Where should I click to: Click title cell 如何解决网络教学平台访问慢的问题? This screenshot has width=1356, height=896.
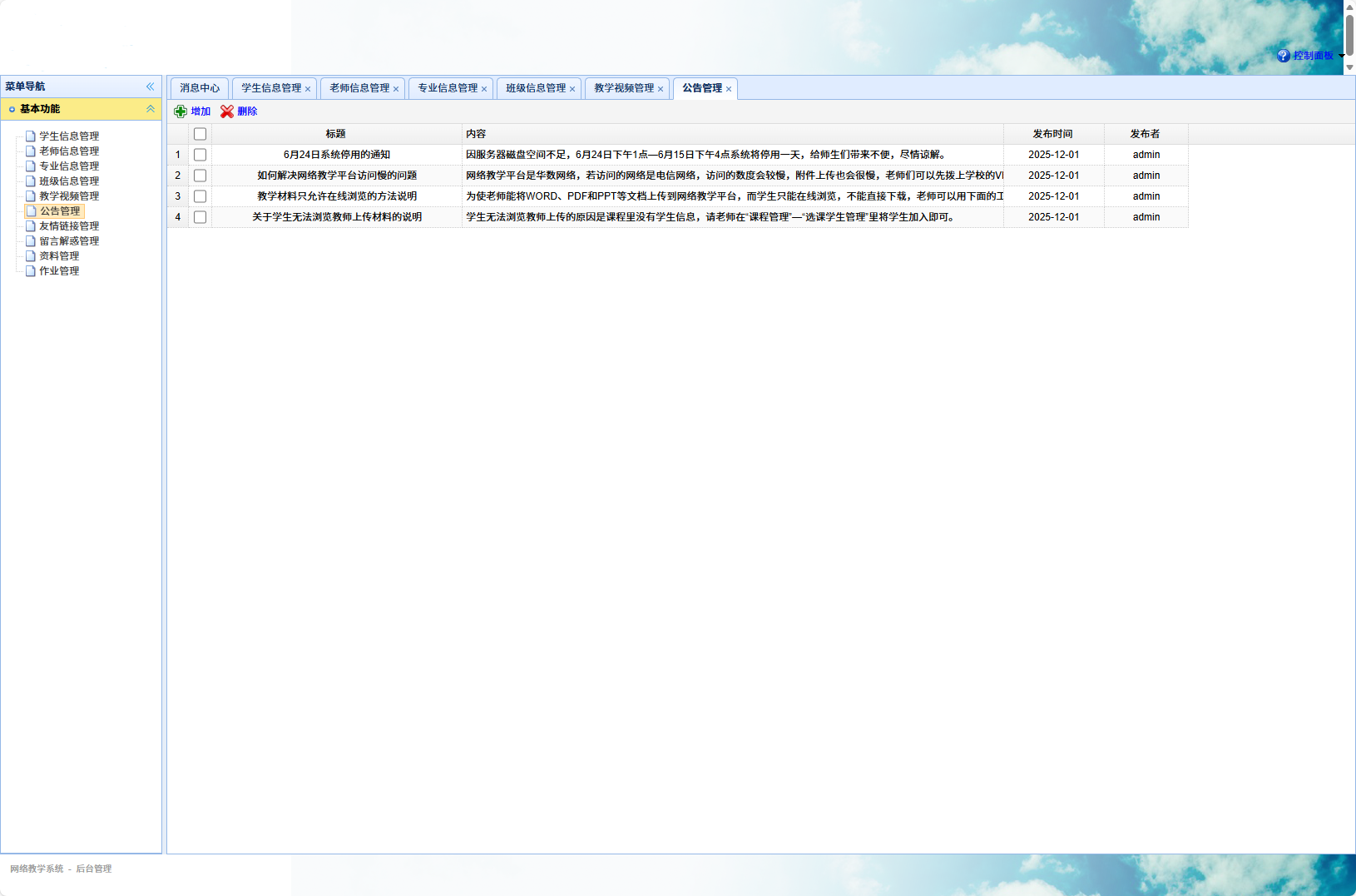pyautogui.click(x=337, y=176)
